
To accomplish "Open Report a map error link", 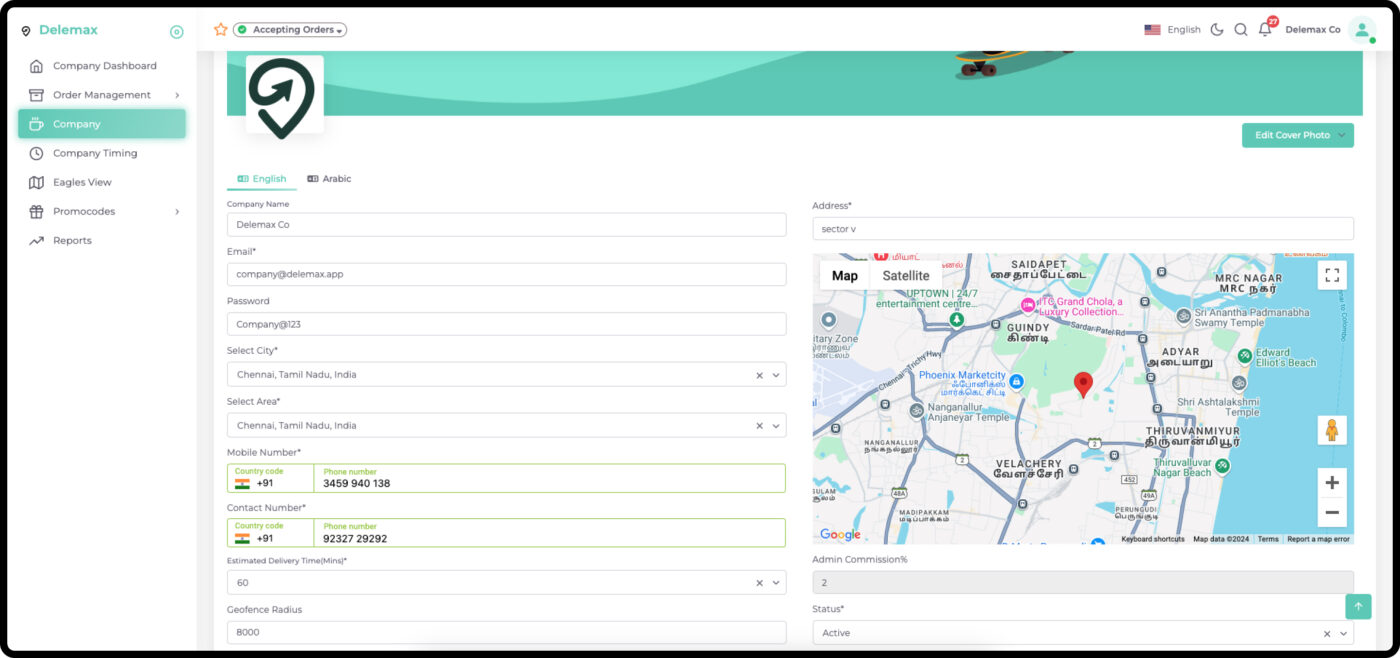I will pyautogui.click(x=1318, y=539).
